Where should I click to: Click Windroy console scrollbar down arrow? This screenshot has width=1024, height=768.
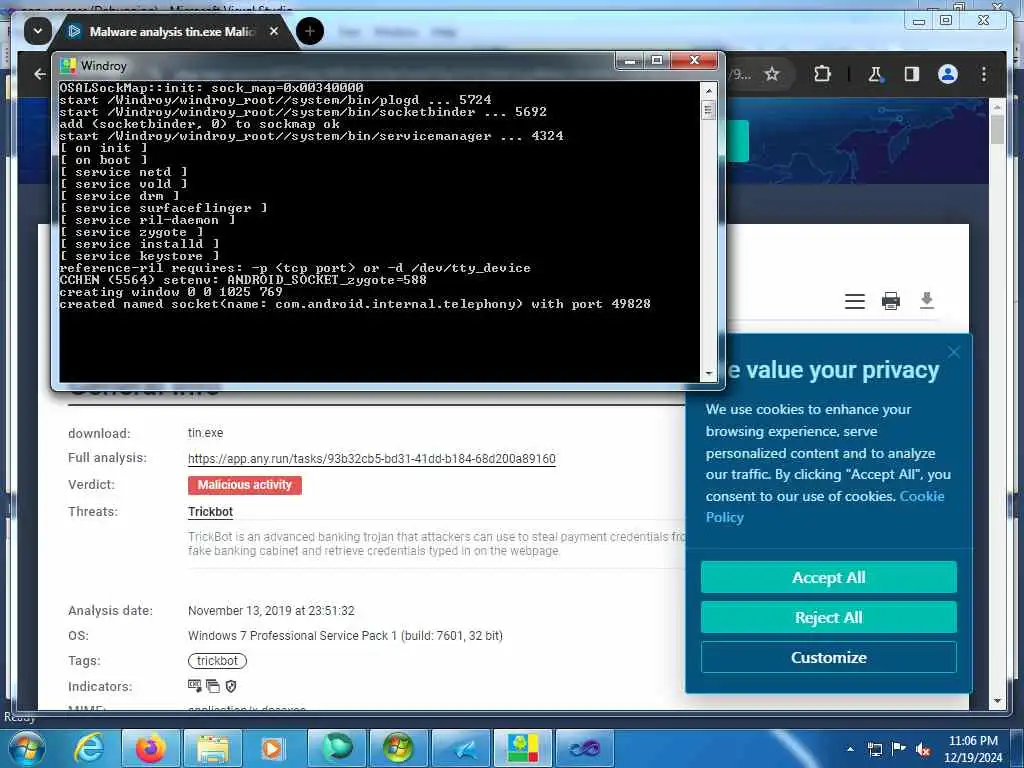point(708,374)
